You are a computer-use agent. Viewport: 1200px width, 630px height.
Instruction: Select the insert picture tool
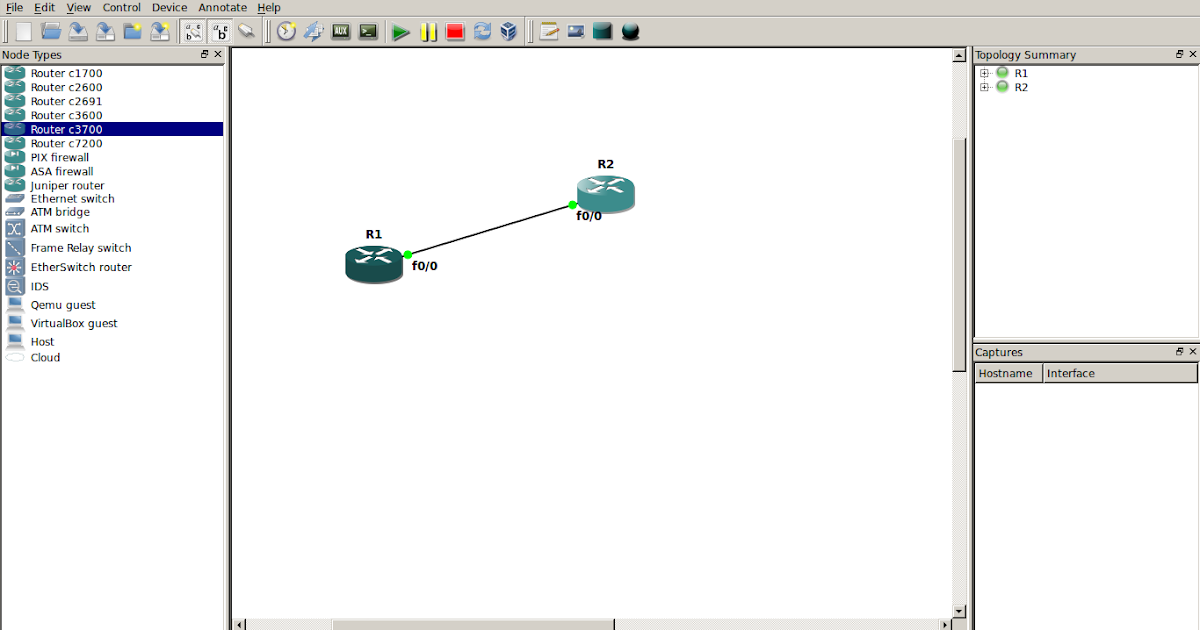point(576,31)
